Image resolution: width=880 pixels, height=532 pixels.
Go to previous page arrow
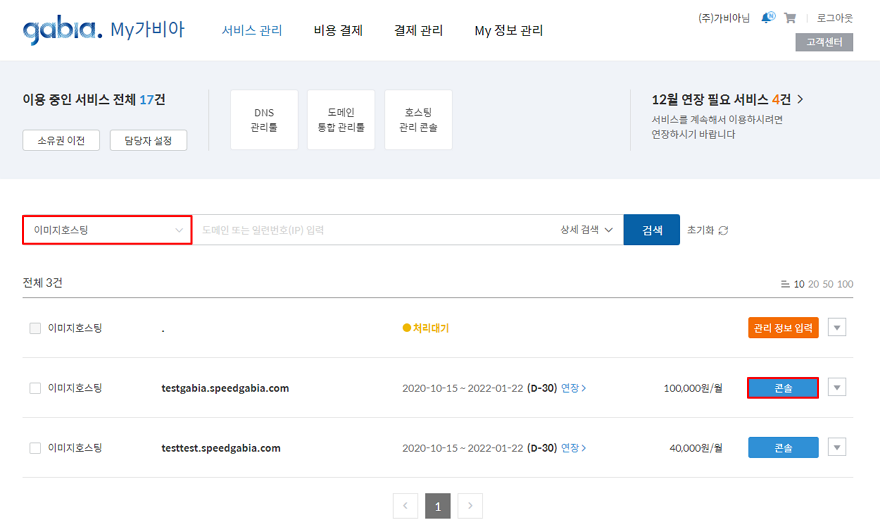[x=405, y=506]
